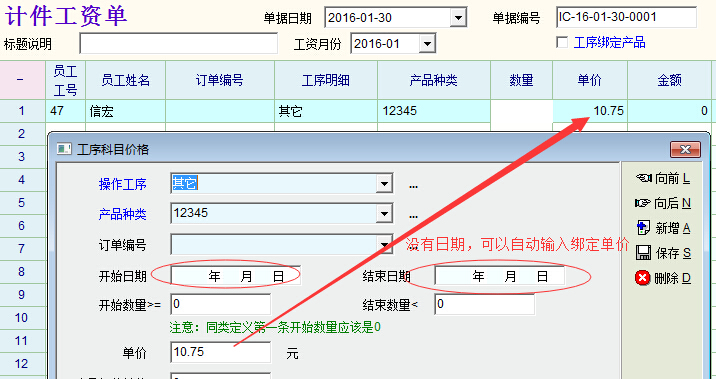
Task: Select the 单价 column header
Action: [590, 80]
